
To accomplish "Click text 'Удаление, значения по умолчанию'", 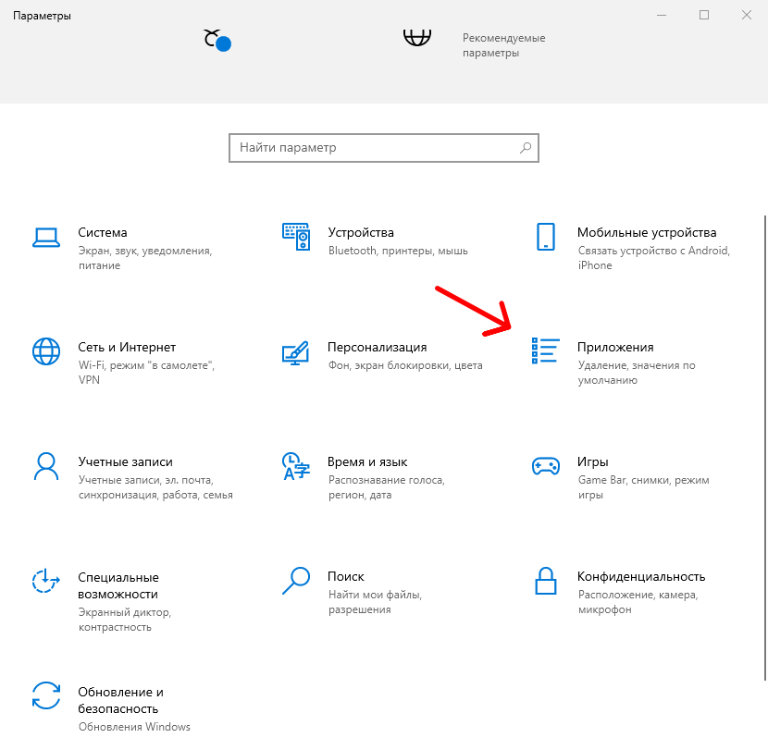I will (x=636, y=373).
